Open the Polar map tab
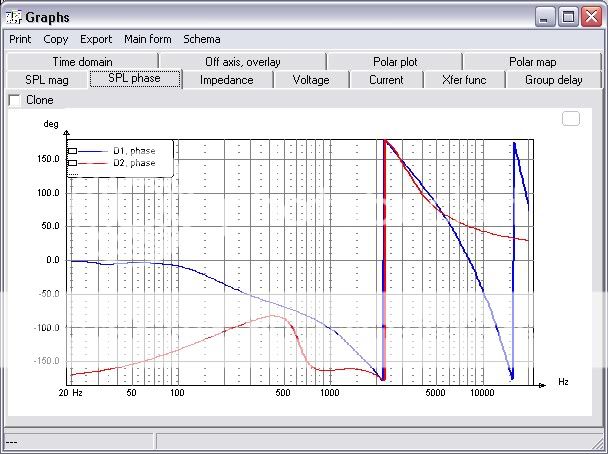 point(532,62)
